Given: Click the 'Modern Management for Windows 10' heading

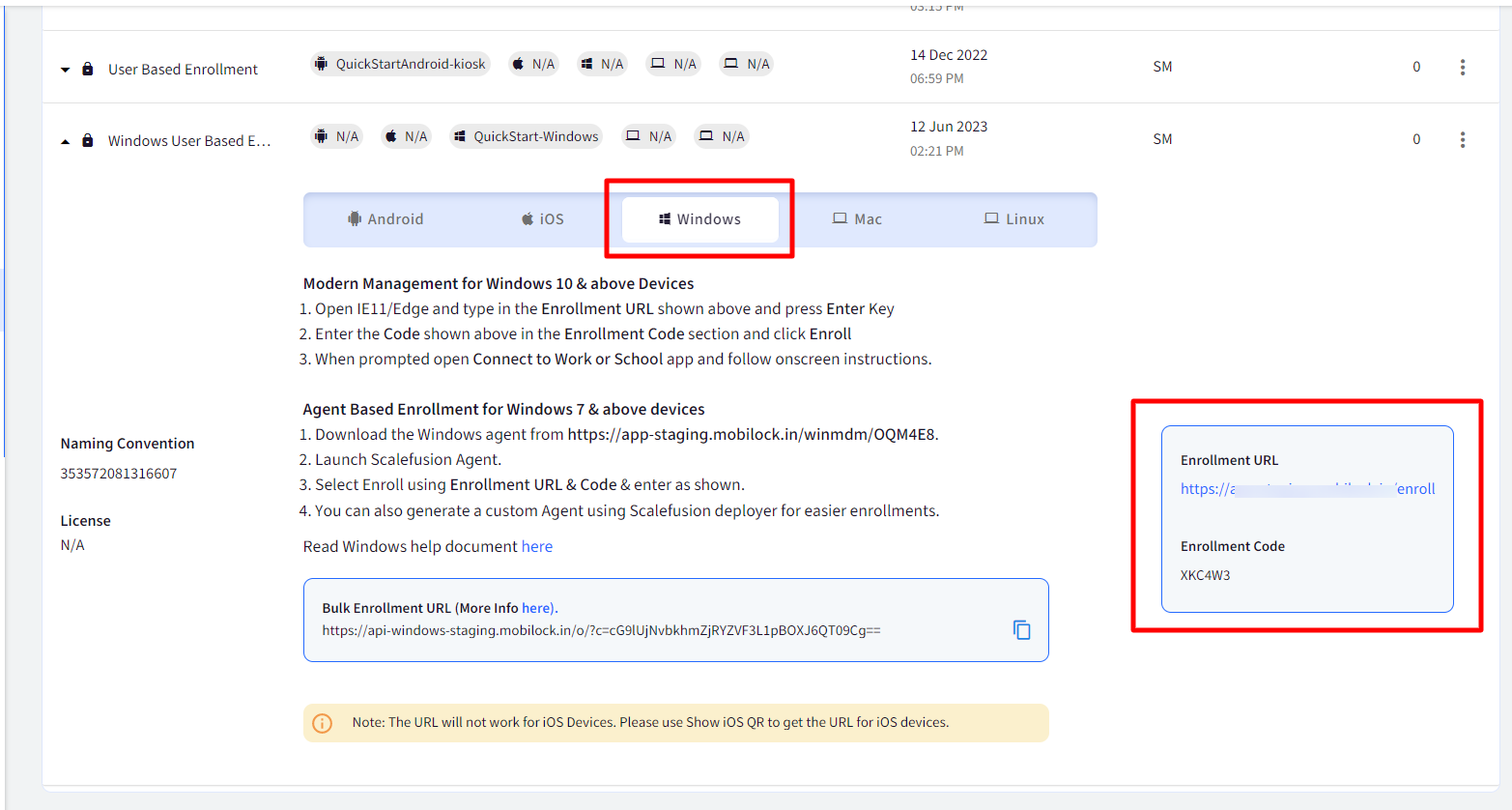Looking at the screenshot, I should tap(499, 283).
